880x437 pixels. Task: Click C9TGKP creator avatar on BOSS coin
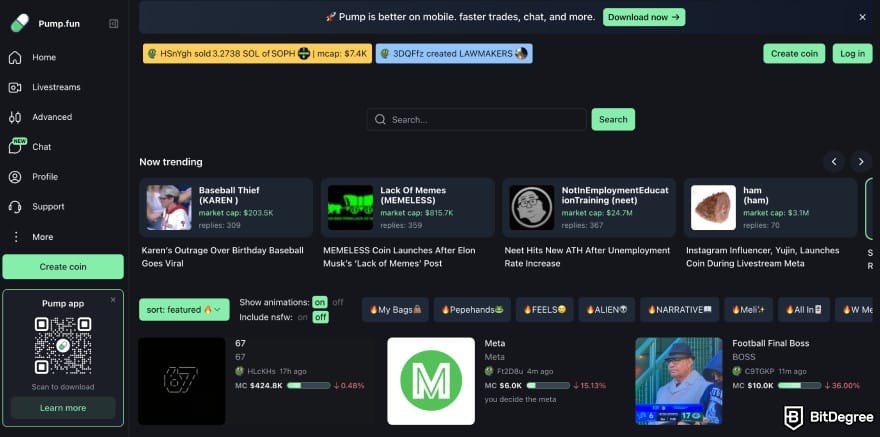[736, 371]
